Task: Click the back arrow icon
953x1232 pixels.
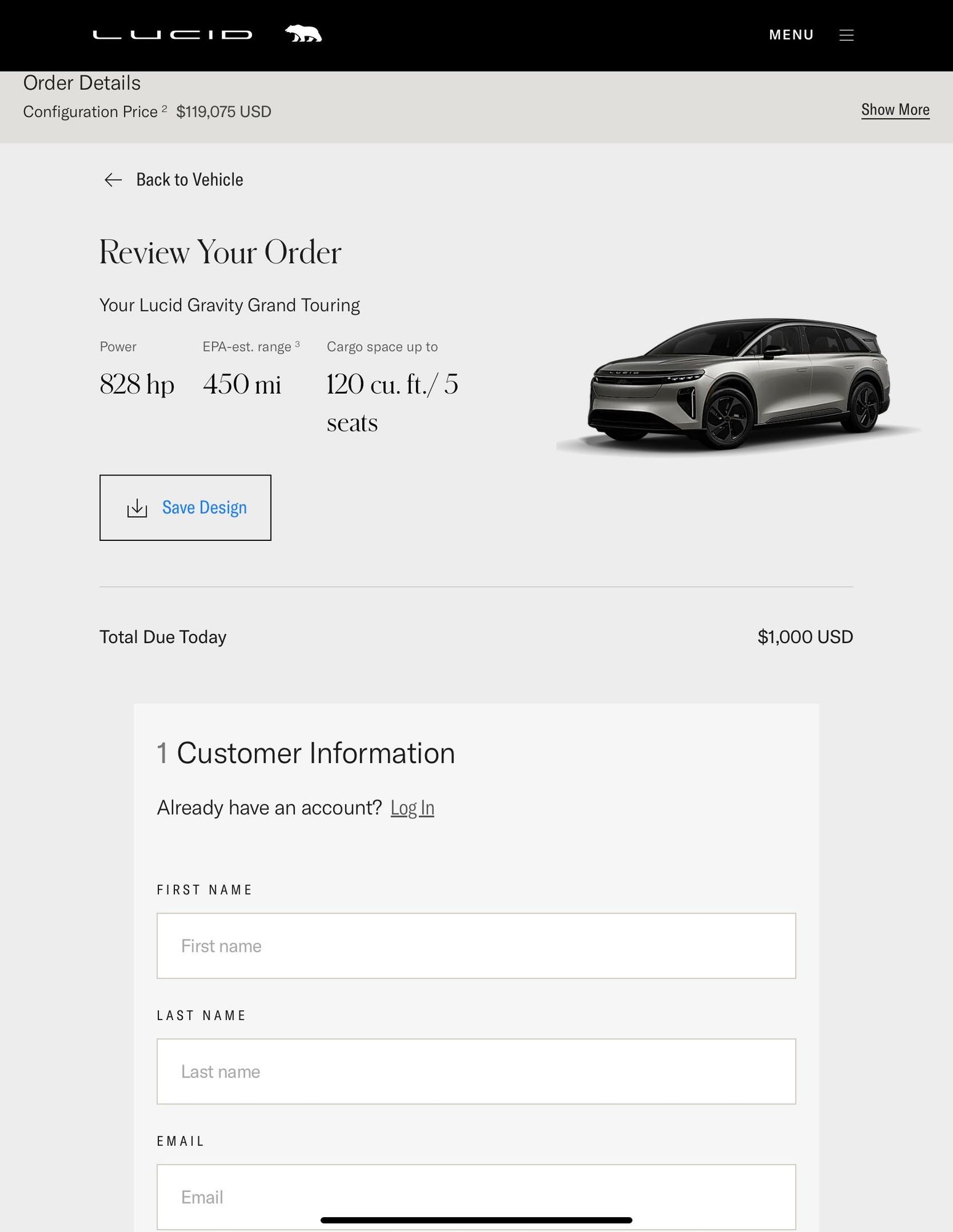Action: 113,180
